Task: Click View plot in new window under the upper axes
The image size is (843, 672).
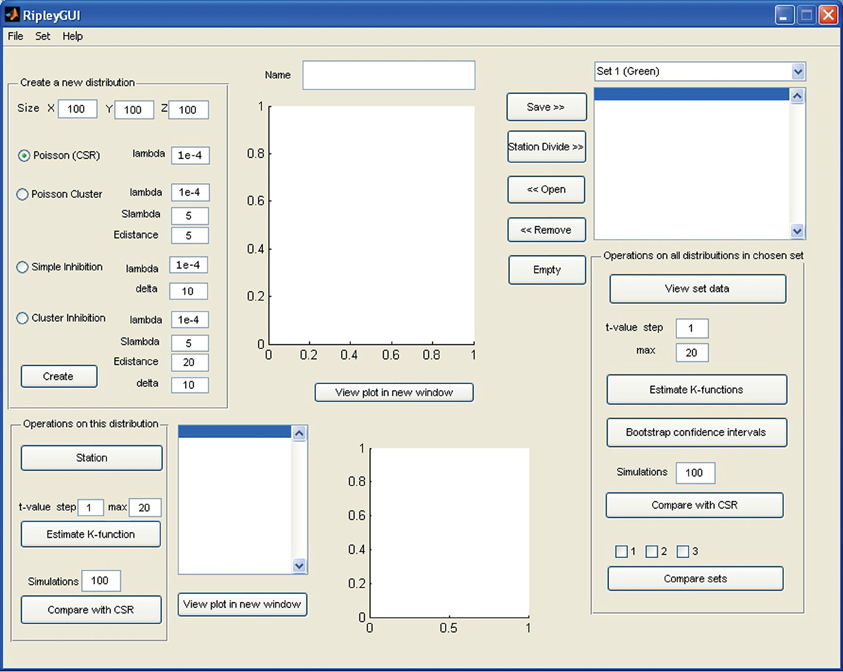Action: point(394,392)
